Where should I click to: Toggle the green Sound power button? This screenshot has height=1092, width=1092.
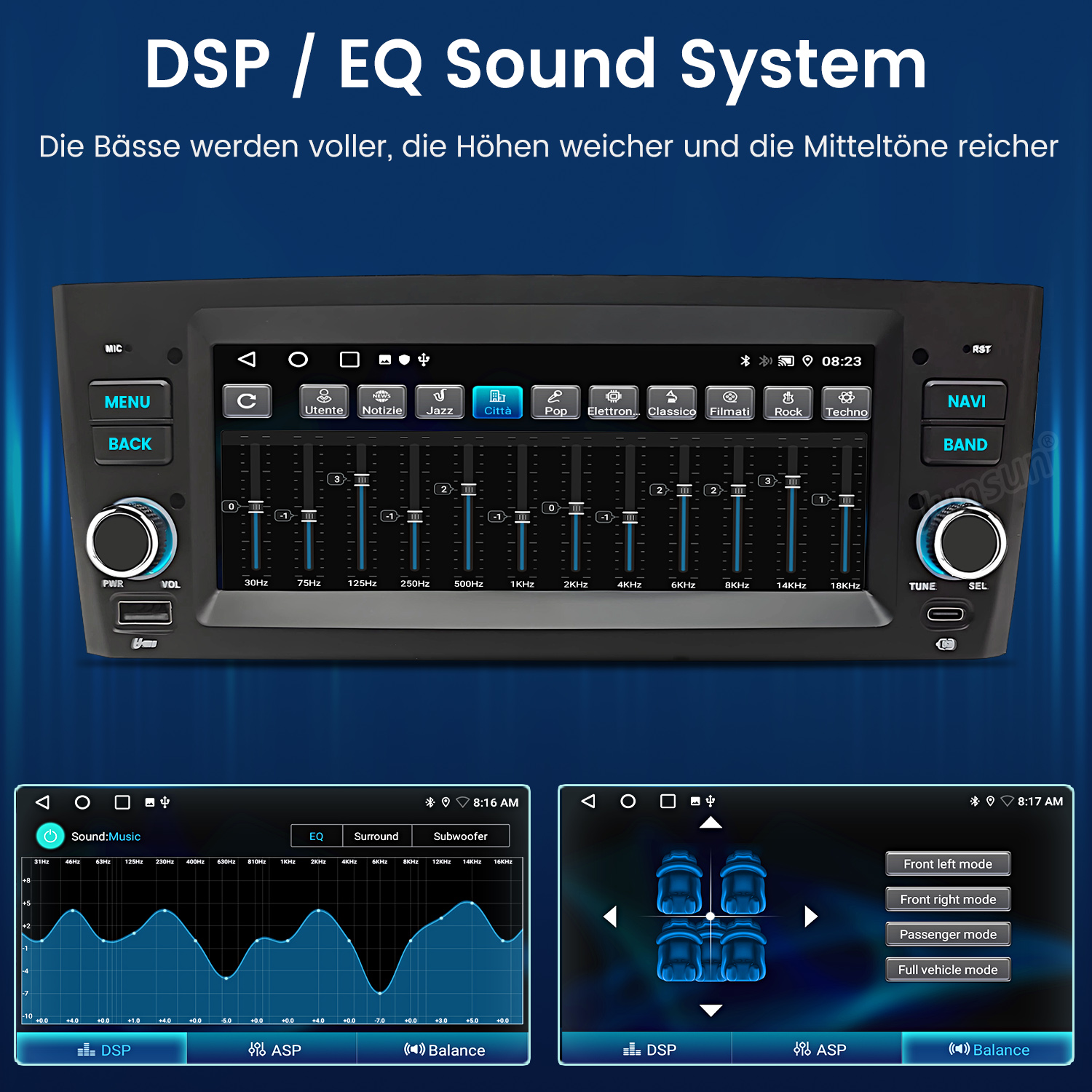point(50,836)
